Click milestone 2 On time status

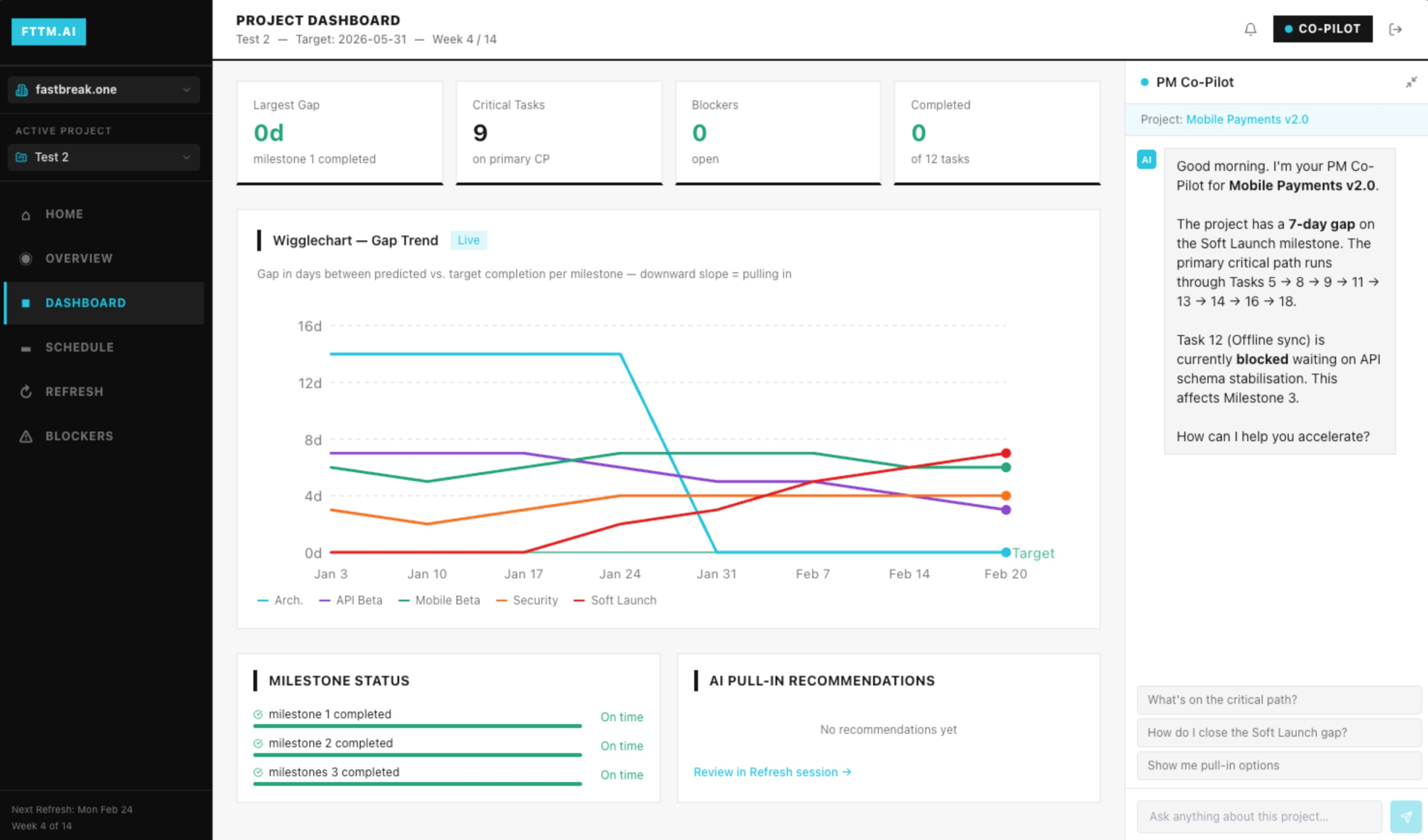(622, 746)
